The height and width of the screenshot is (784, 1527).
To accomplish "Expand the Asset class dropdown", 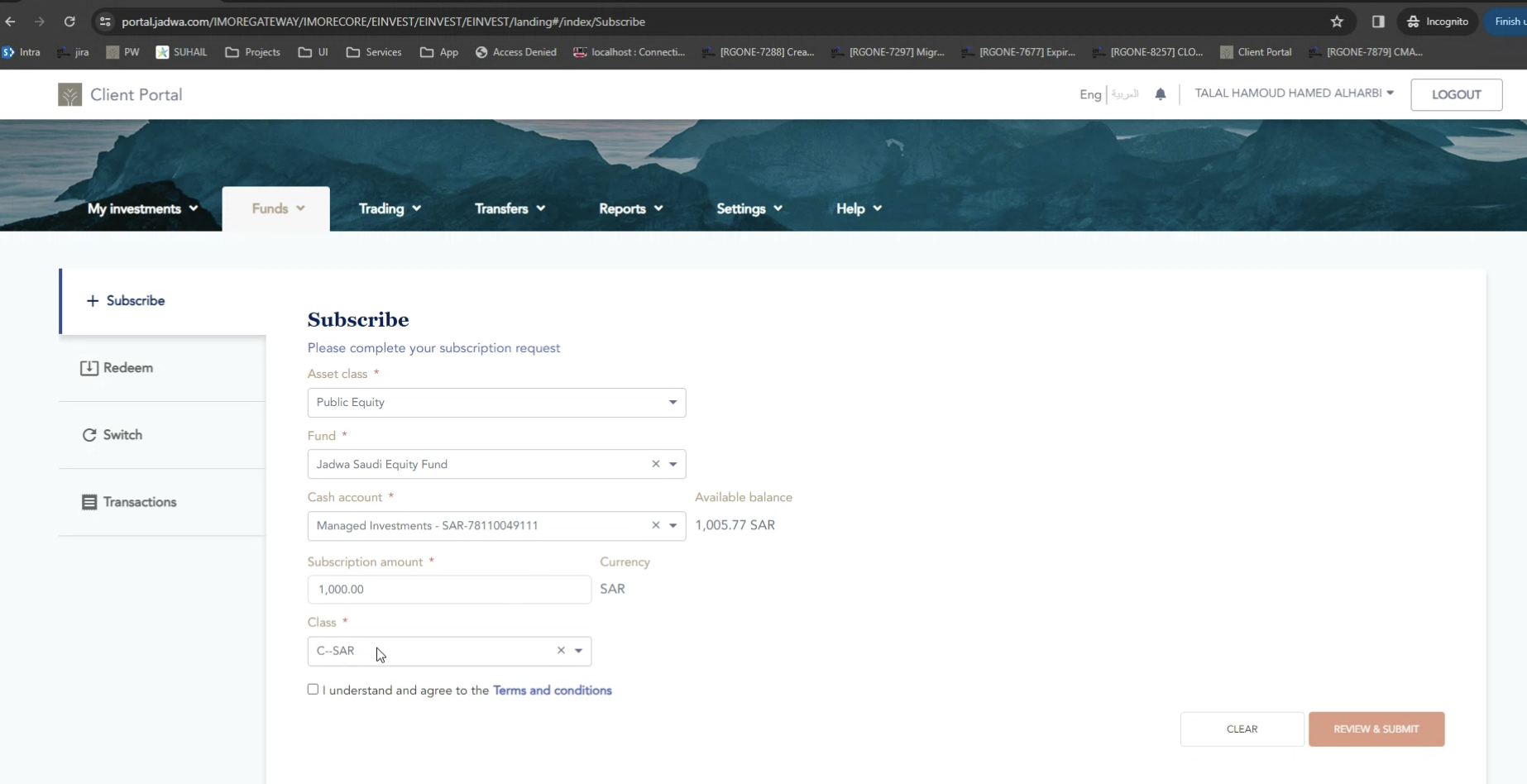I will (x=673, y=403).
